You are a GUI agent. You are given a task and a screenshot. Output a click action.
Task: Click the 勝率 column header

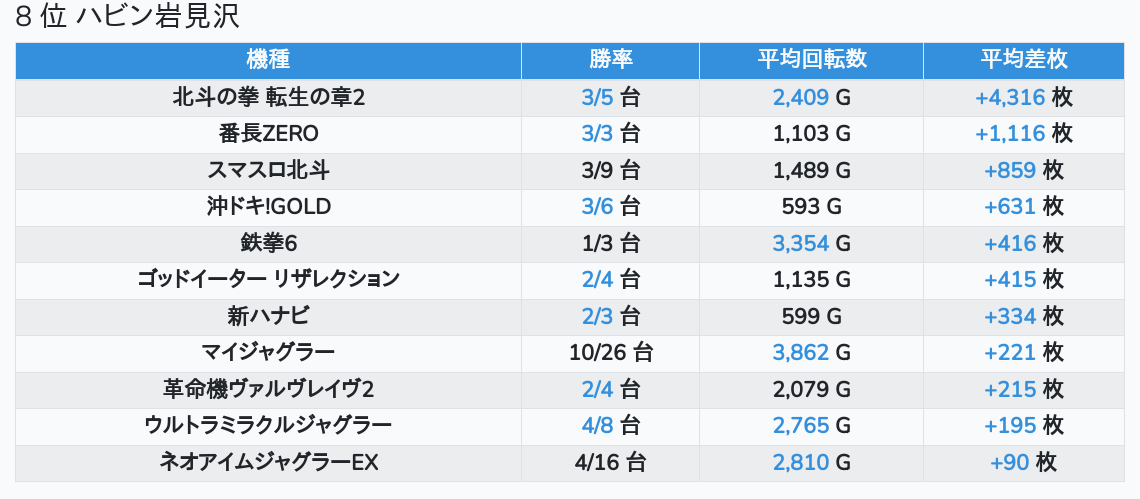pyautogui.click(x=610, y=60)
